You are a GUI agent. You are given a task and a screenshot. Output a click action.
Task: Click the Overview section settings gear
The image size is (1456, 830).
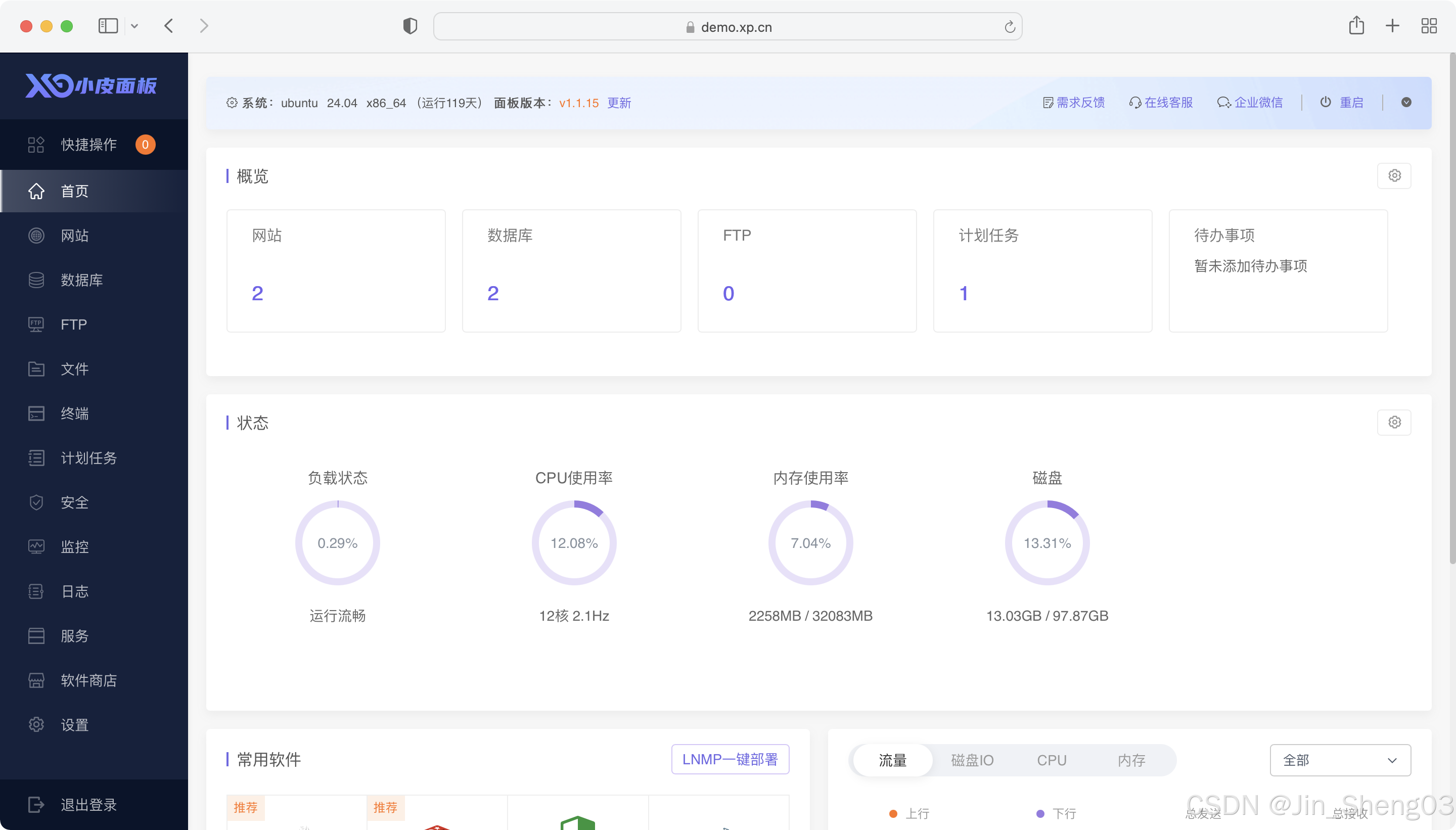click(x=1394, y=175)
